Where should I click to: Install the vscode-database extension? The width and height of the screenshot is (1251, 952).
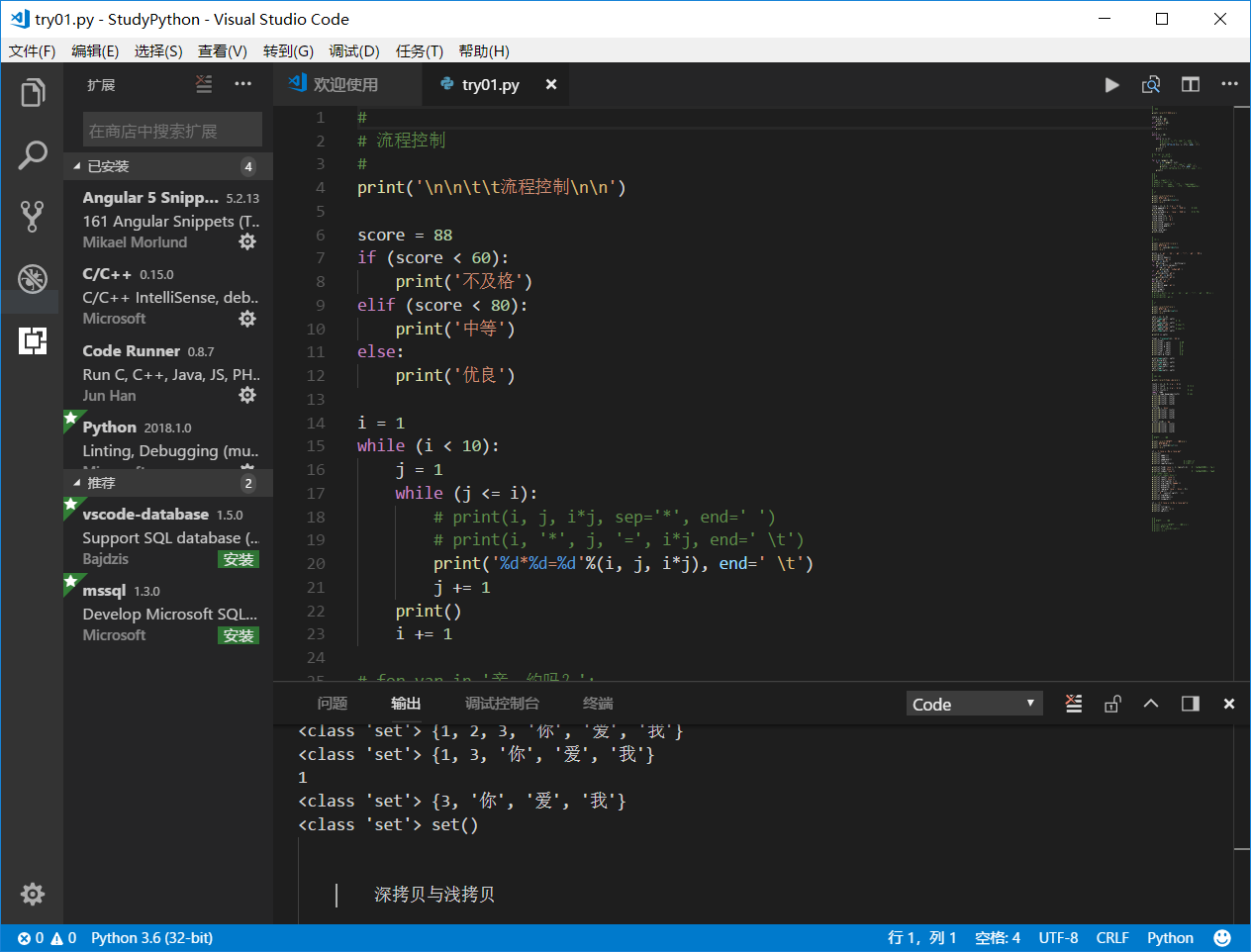point(239,560)
